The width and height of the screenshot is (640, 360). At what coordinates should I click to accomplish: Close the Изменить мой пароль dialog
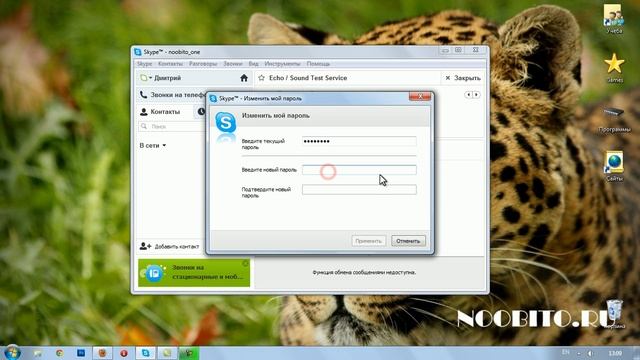pyautogui.click(x=420, y=96)
